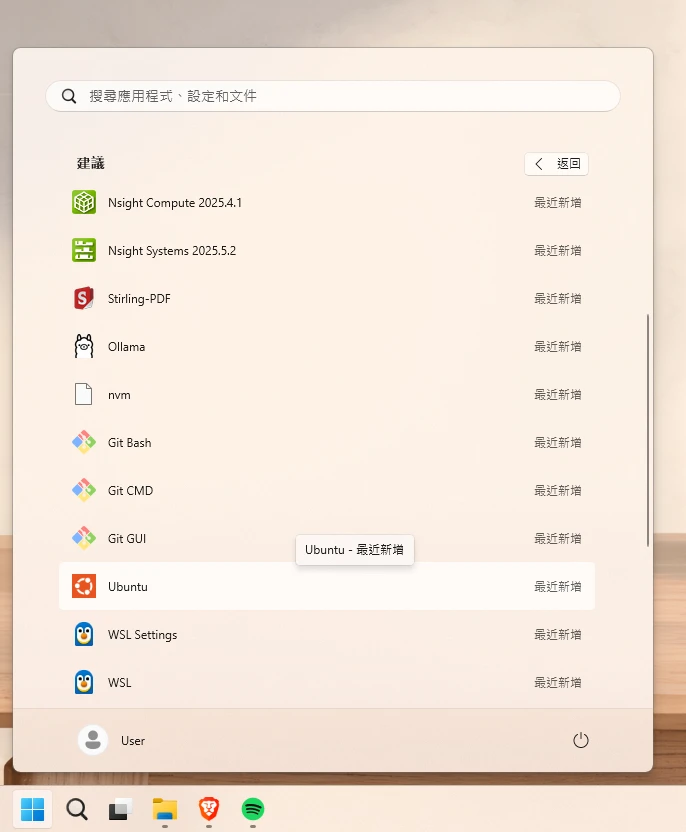The width and height of the screenshot is (686, 832).
Task: Open Spotify from the taskbar
Action: click(253, 808)
